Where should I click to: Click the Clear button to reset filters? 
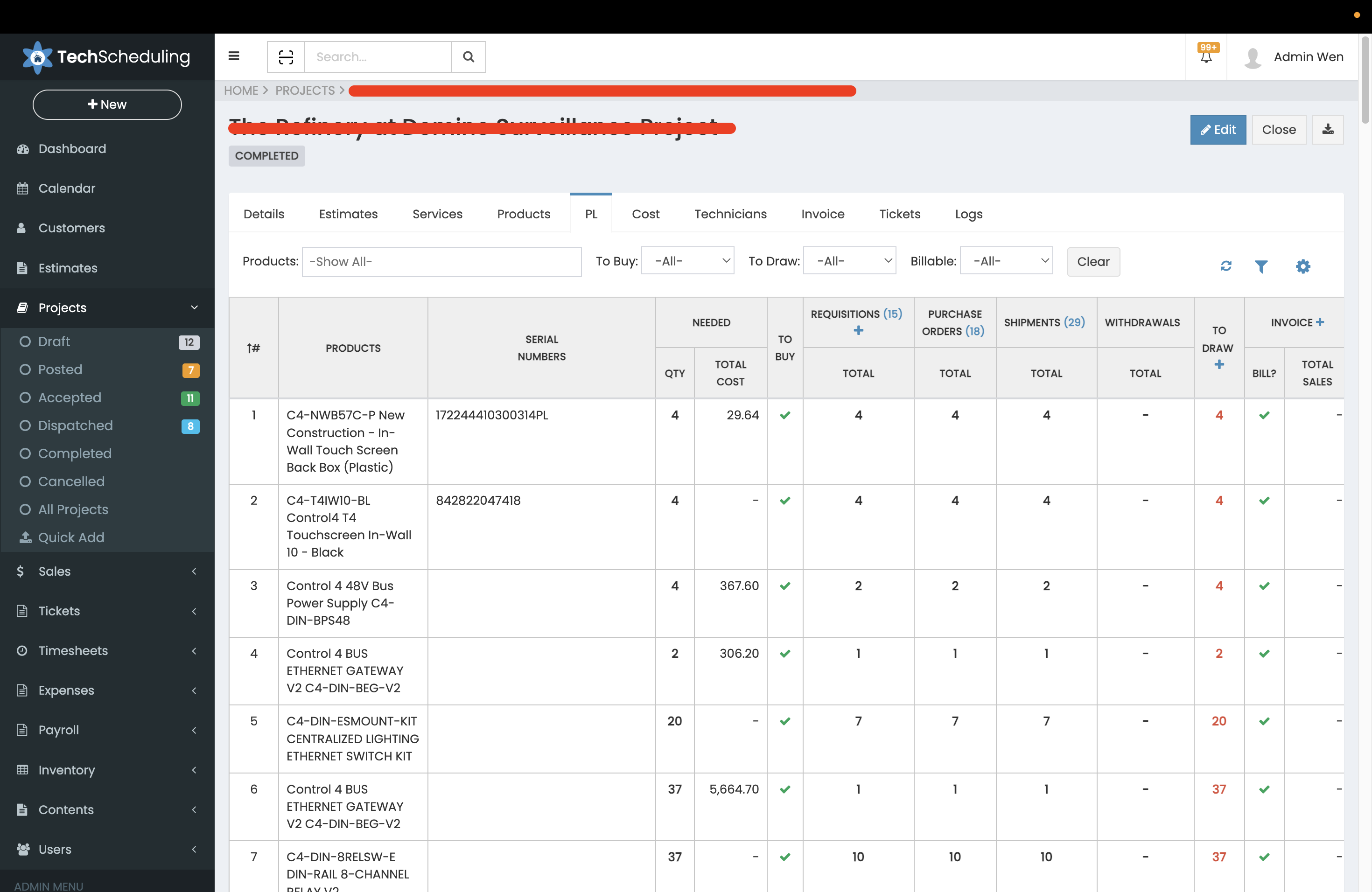pos(1091,261)
